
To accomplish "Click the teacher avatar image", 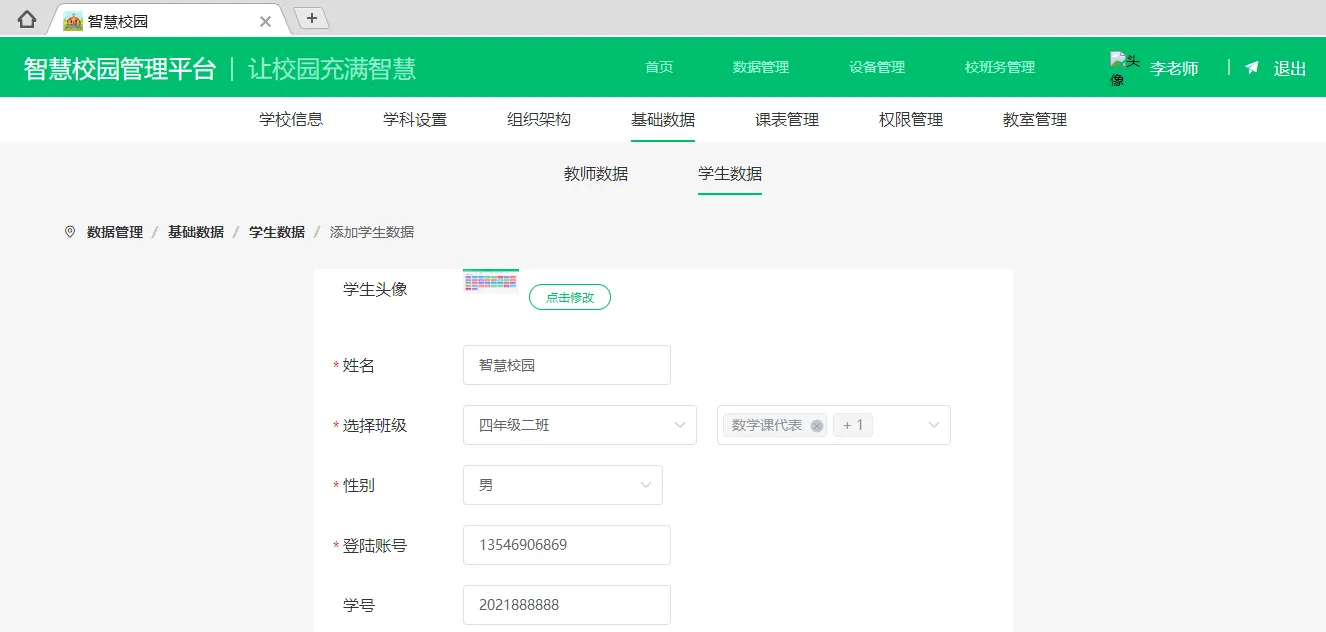I will (x=1125, y=68).
